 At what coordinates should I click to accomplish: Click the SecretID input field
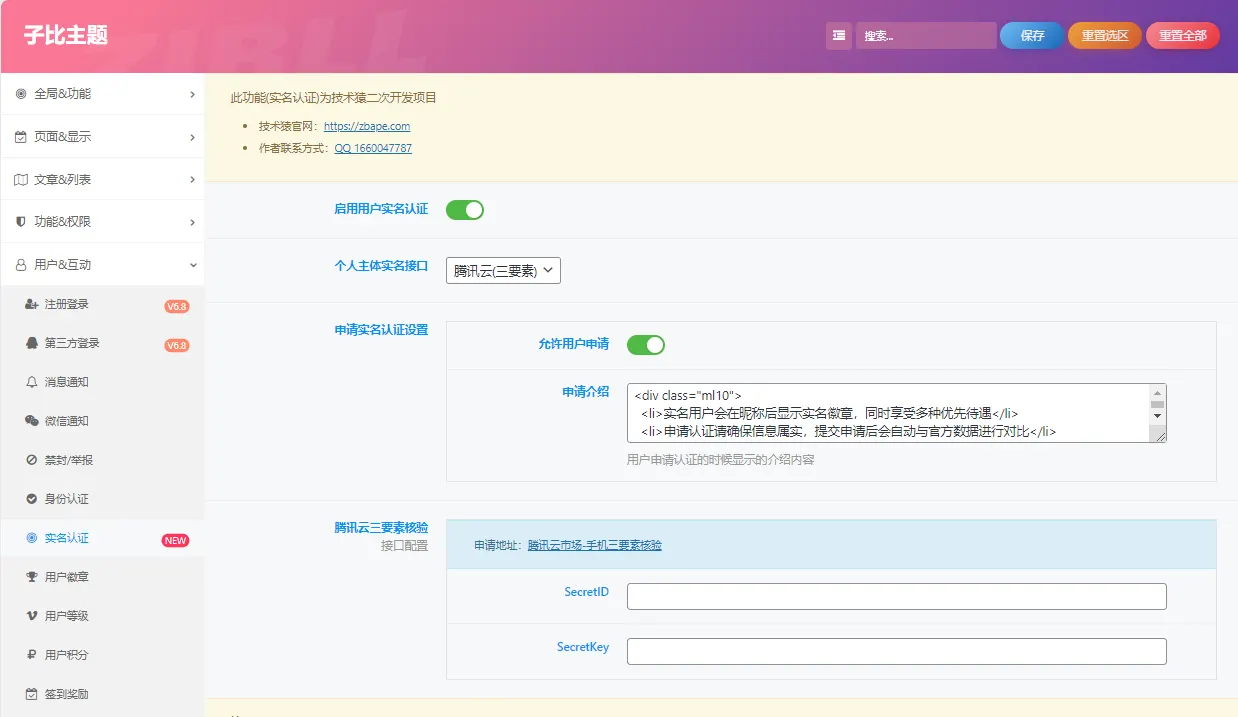pyautogui.click(x=897, y=596)
